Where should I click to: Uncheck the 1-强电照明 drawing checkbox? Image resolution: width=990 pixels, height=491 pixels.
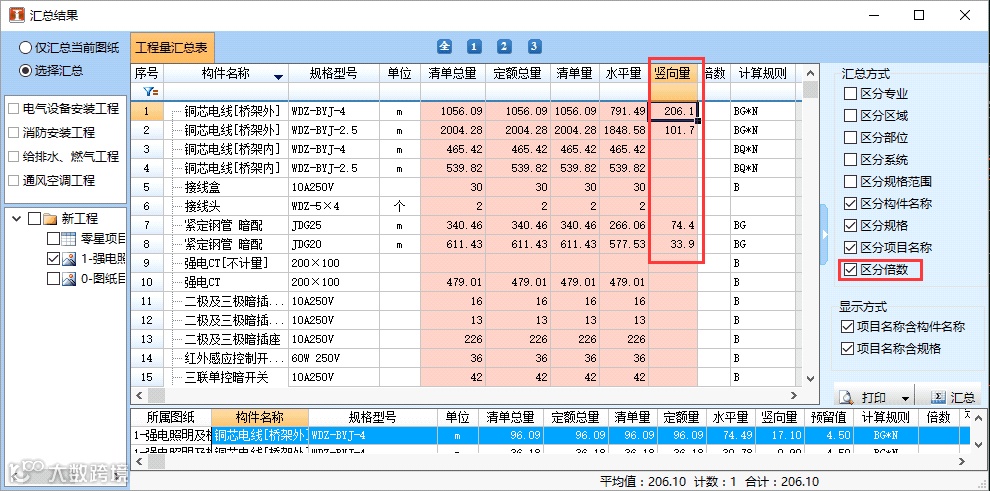click(54, 259)
